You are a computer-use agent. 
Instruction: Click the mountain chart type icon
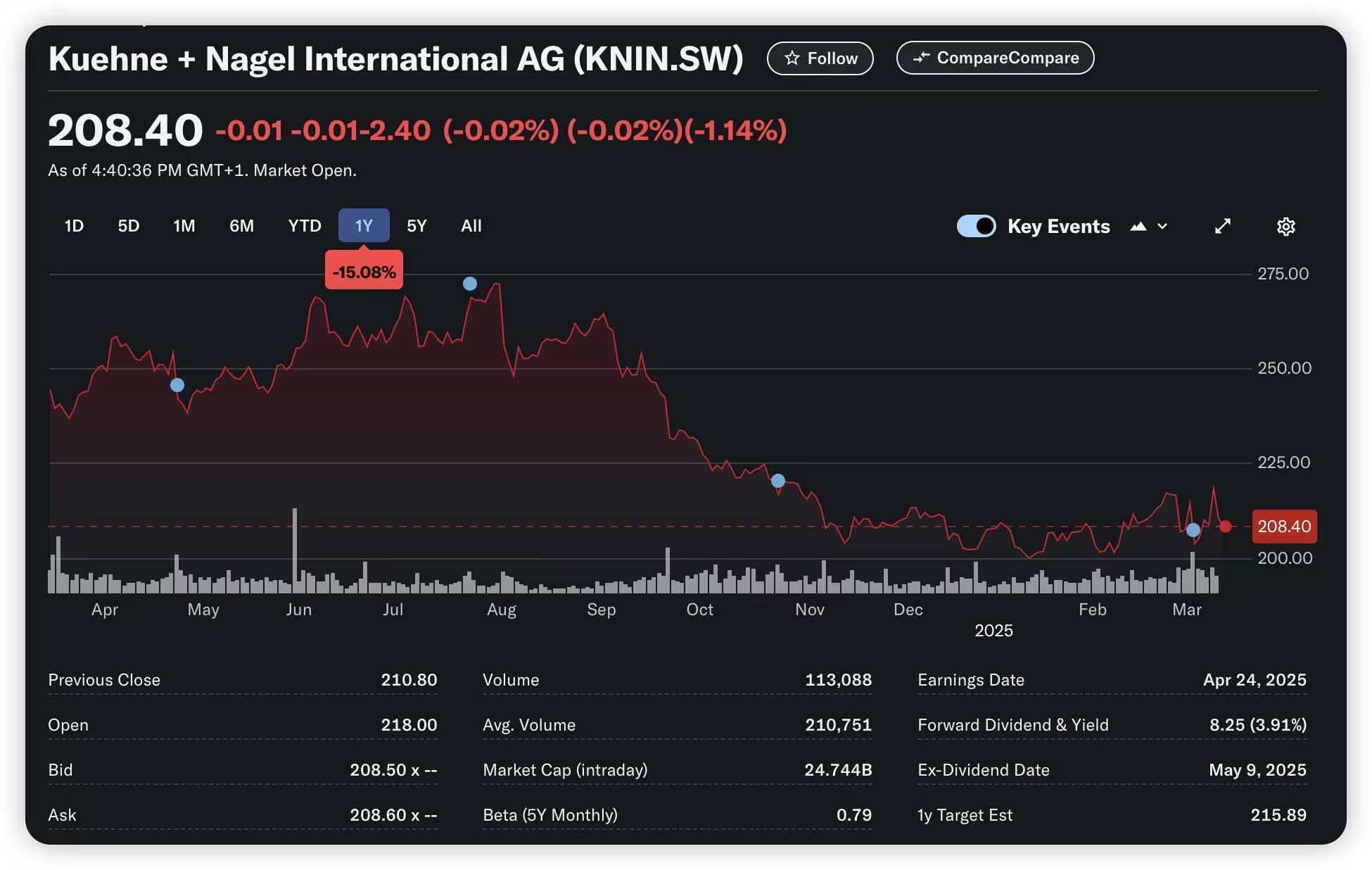1138,227
